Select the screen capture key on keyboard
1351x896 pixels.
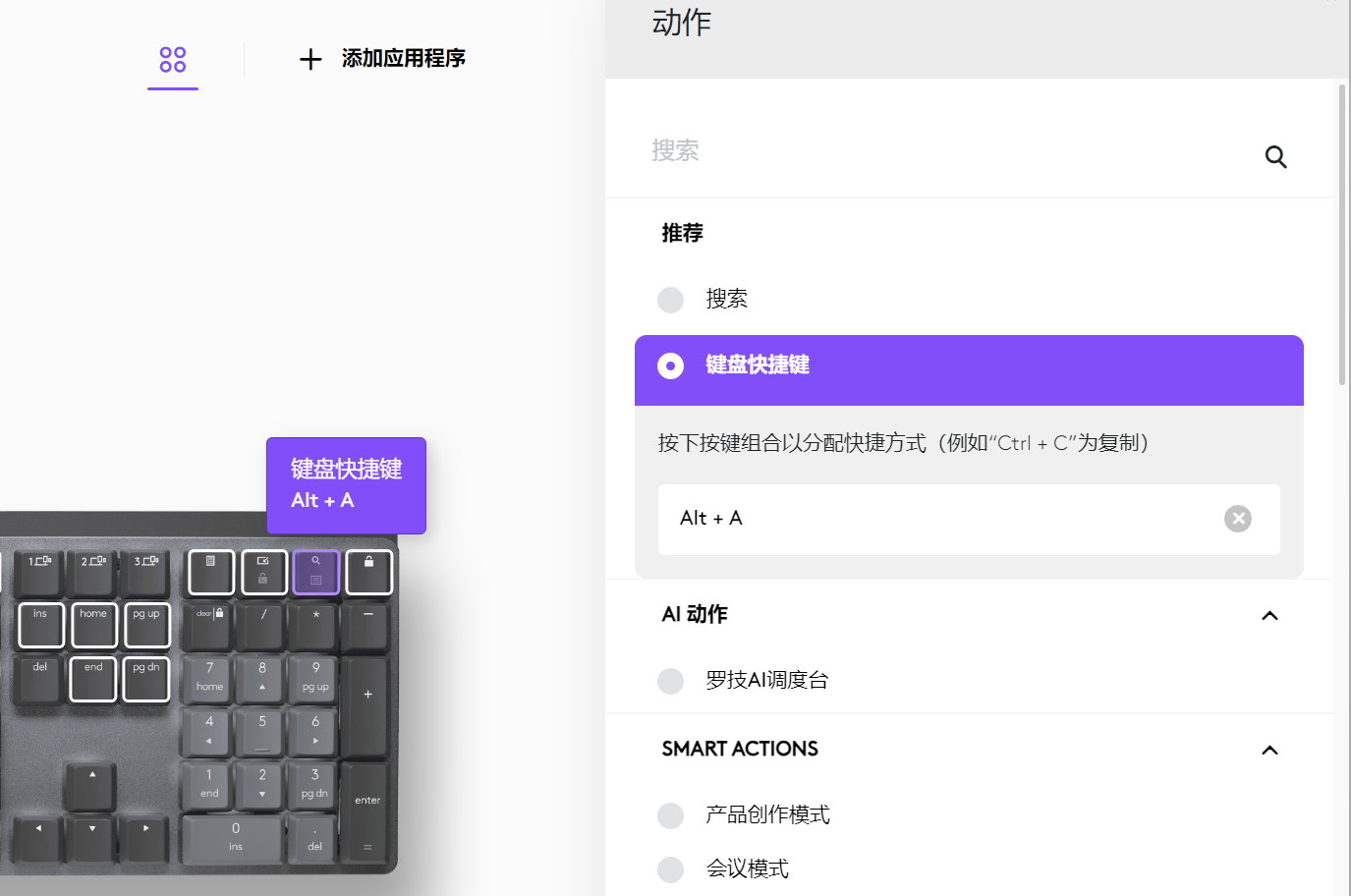point(263,572)
